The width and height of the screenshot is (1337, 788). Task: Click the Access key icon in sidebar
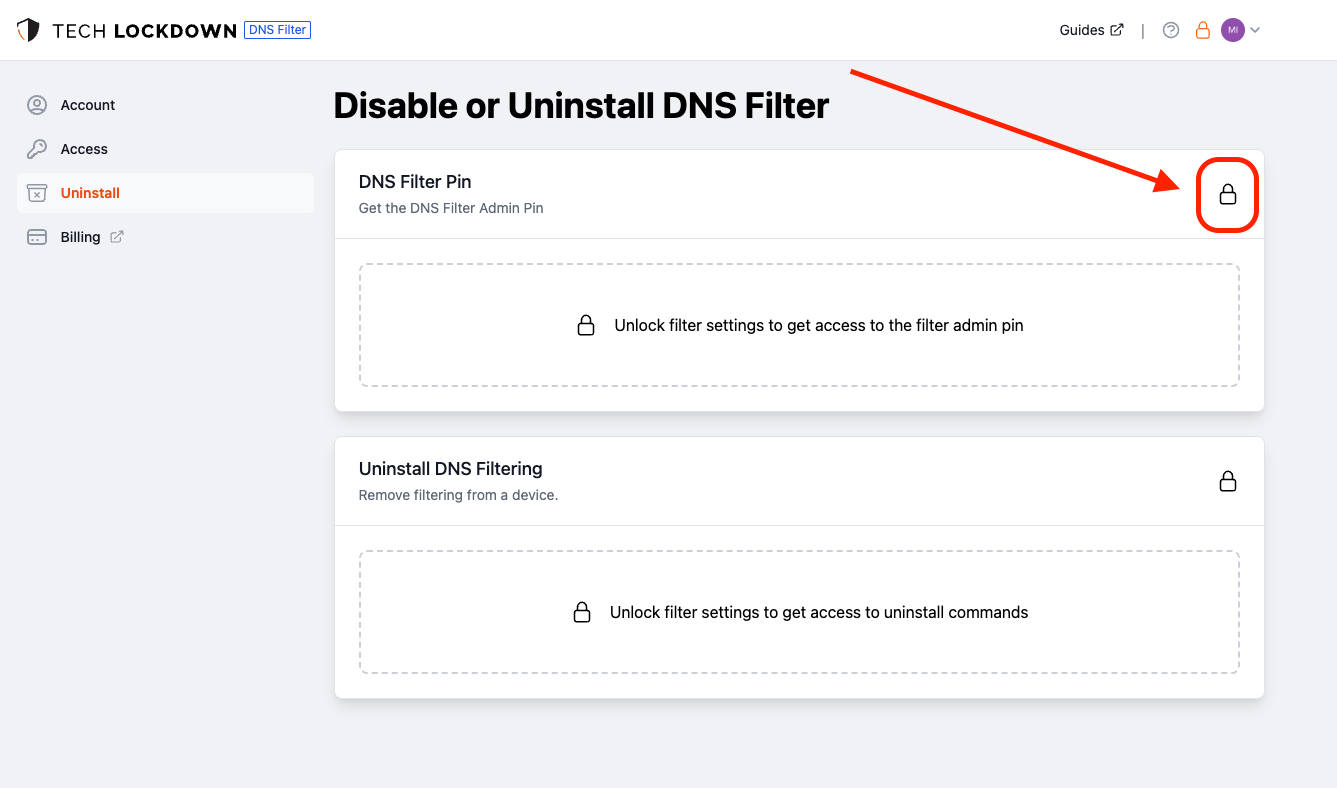pos(37,149)
